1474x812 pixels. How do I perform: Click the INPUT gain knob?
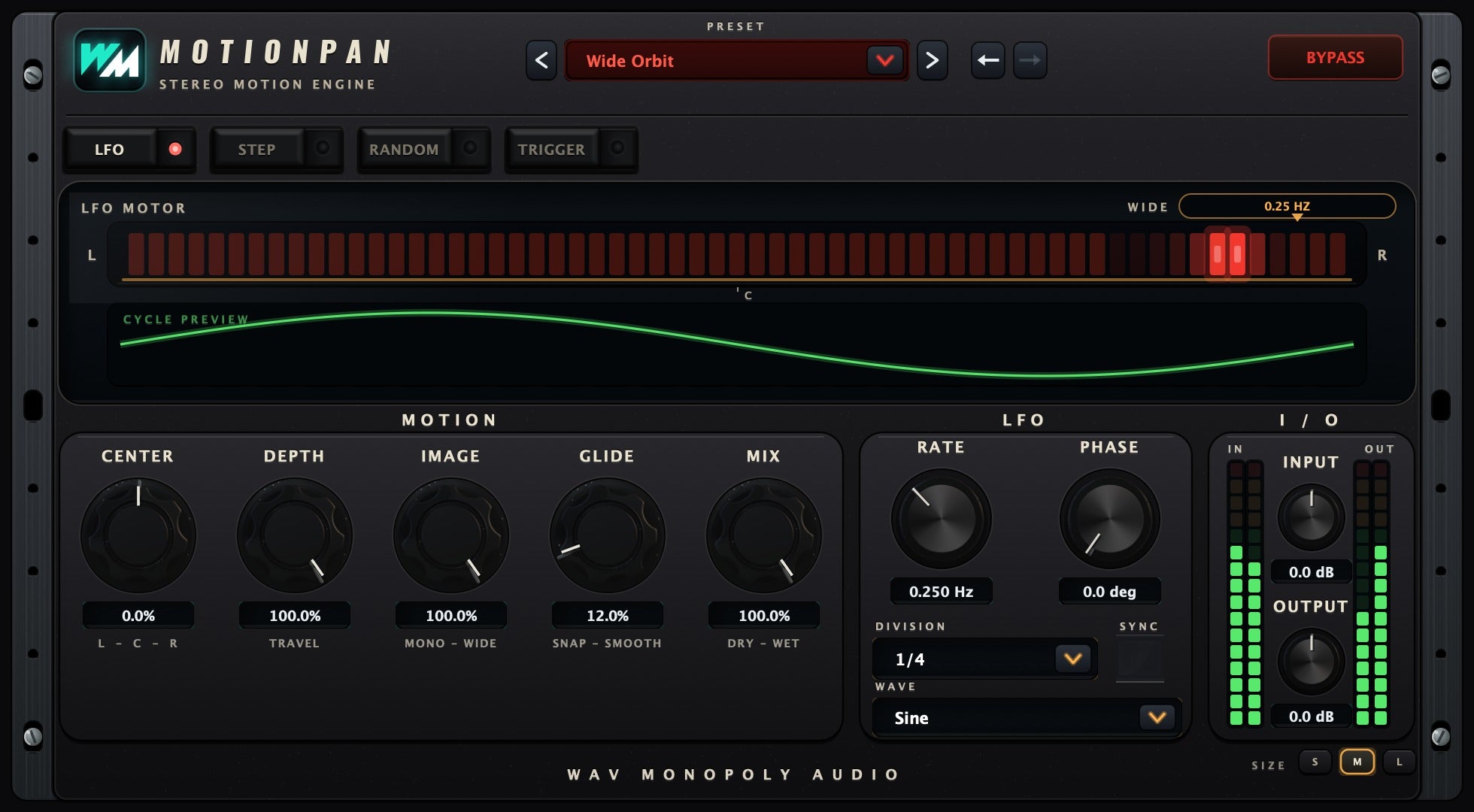pos(1312,517)
